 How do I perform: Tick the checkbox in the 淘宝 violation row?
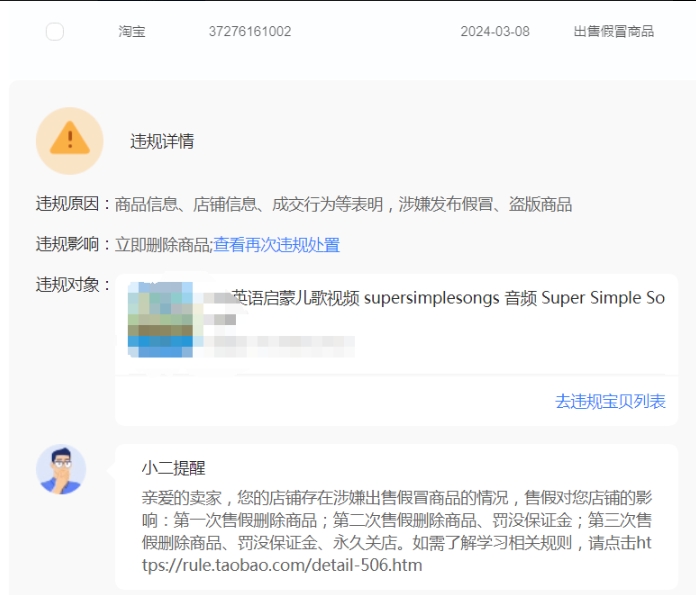click(x=55, y=32)
